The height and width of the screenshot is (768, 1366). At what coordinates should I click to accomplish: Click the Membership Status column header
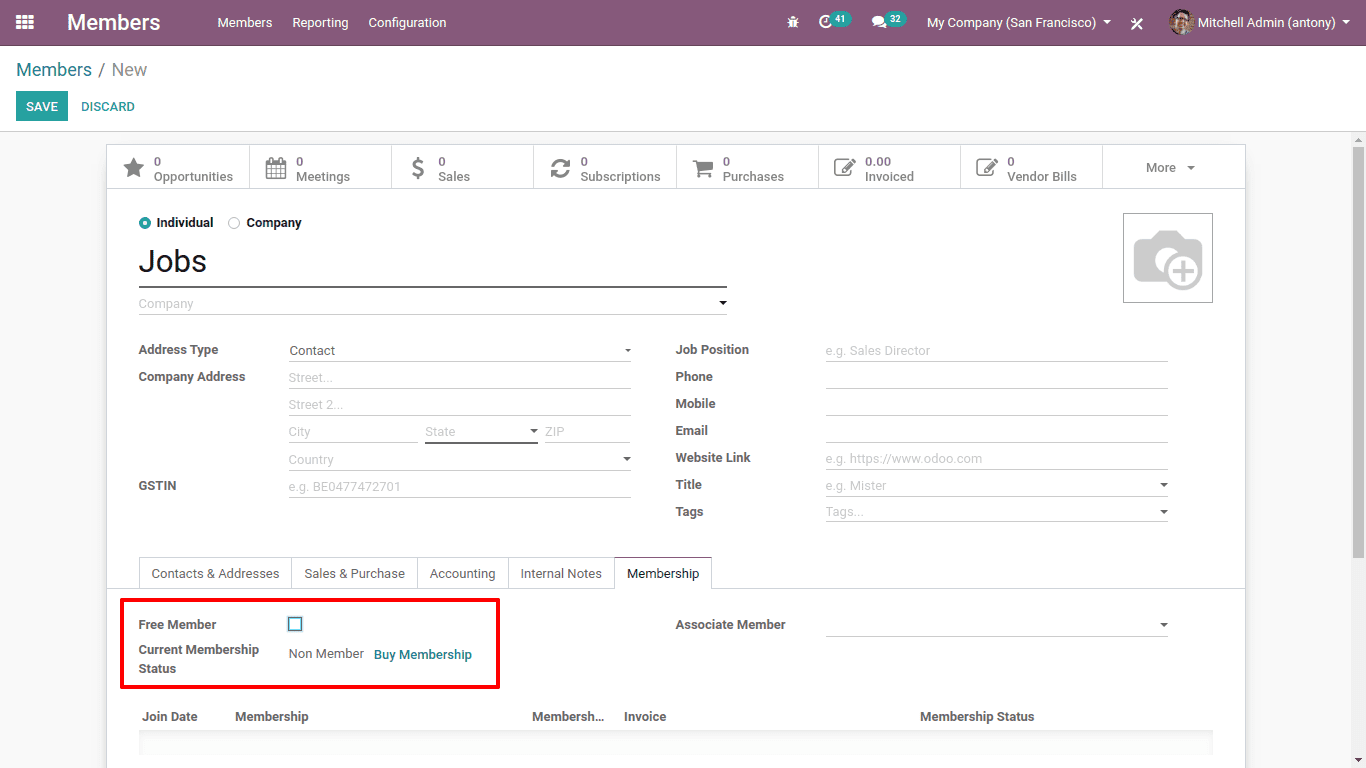pos(977,717)
